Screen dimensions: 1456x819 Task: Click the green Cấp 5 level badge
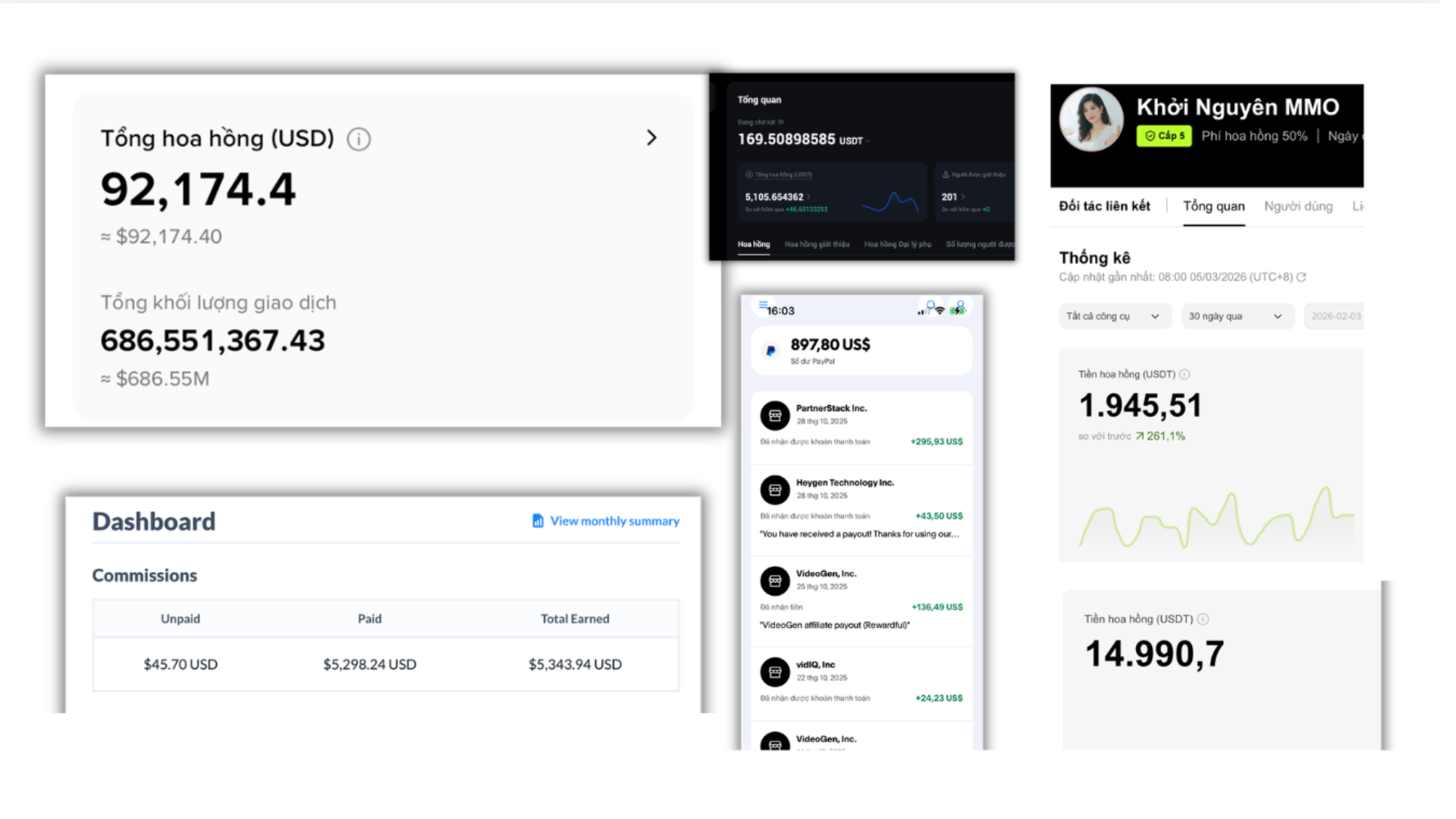[1164, 136]
